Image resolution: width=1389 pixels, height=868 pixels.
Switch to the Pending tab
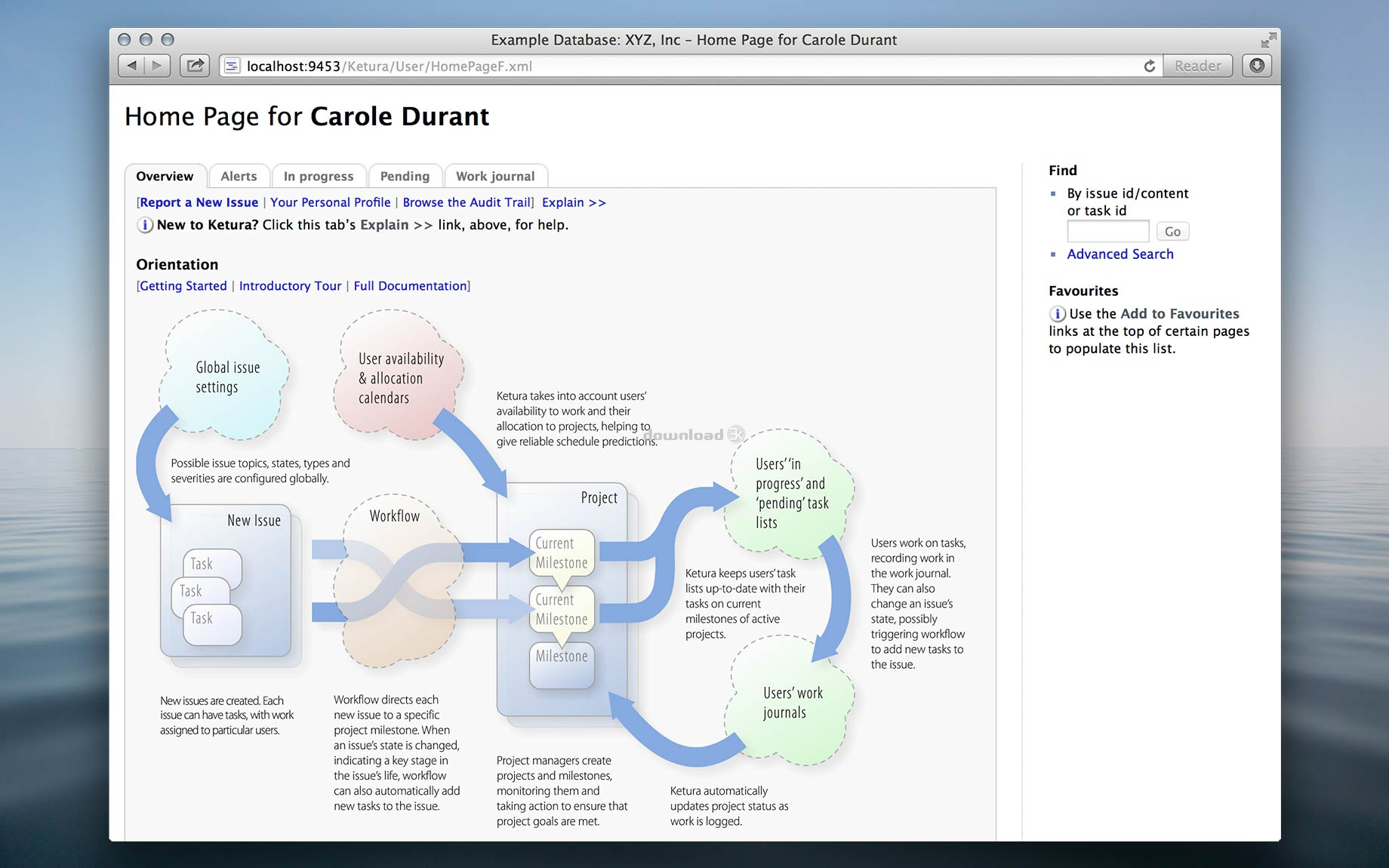405,176
